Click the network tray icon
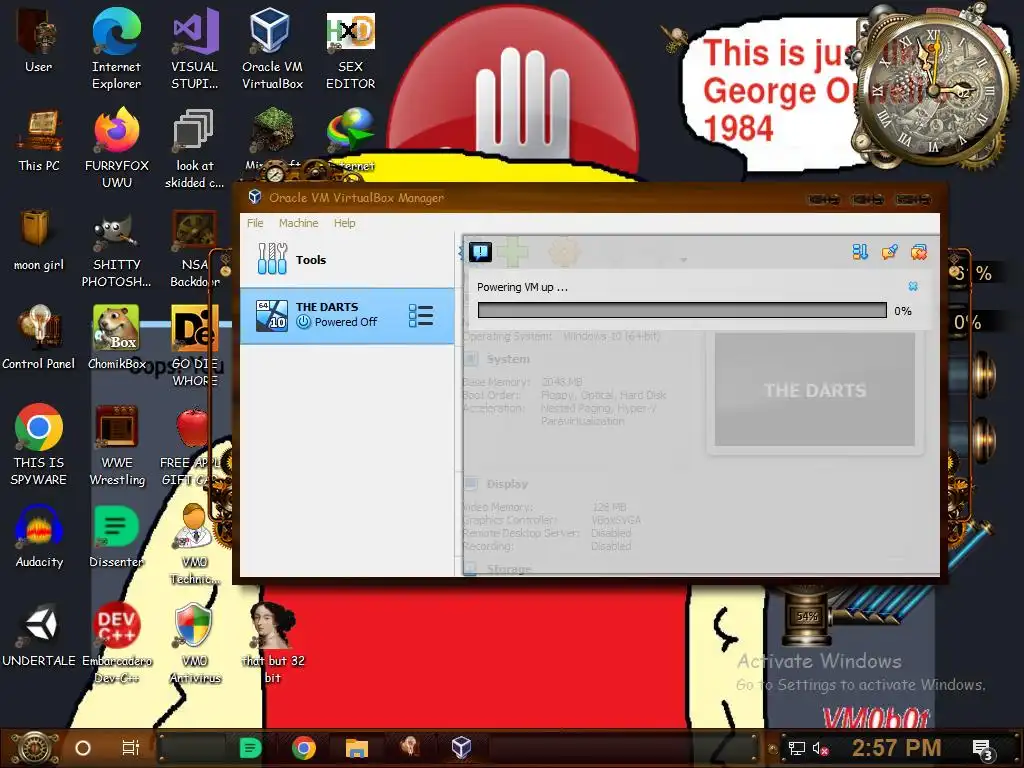Image resolution: width=1024 pixels, height=768 pixels. coord(797,748)
